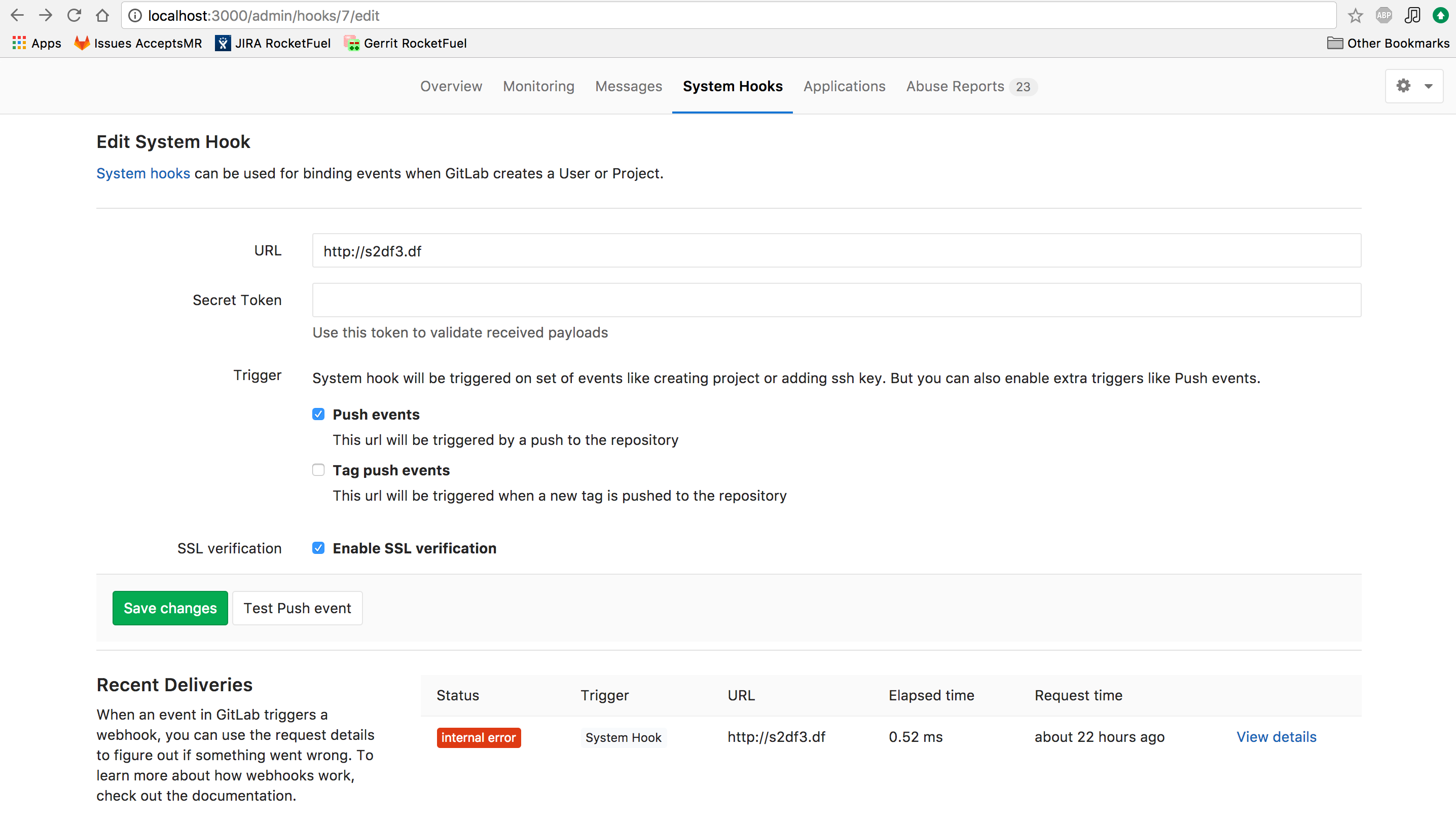1456x823 pixels.
Task: Click the browser back arrow
Action: point(17,15)
